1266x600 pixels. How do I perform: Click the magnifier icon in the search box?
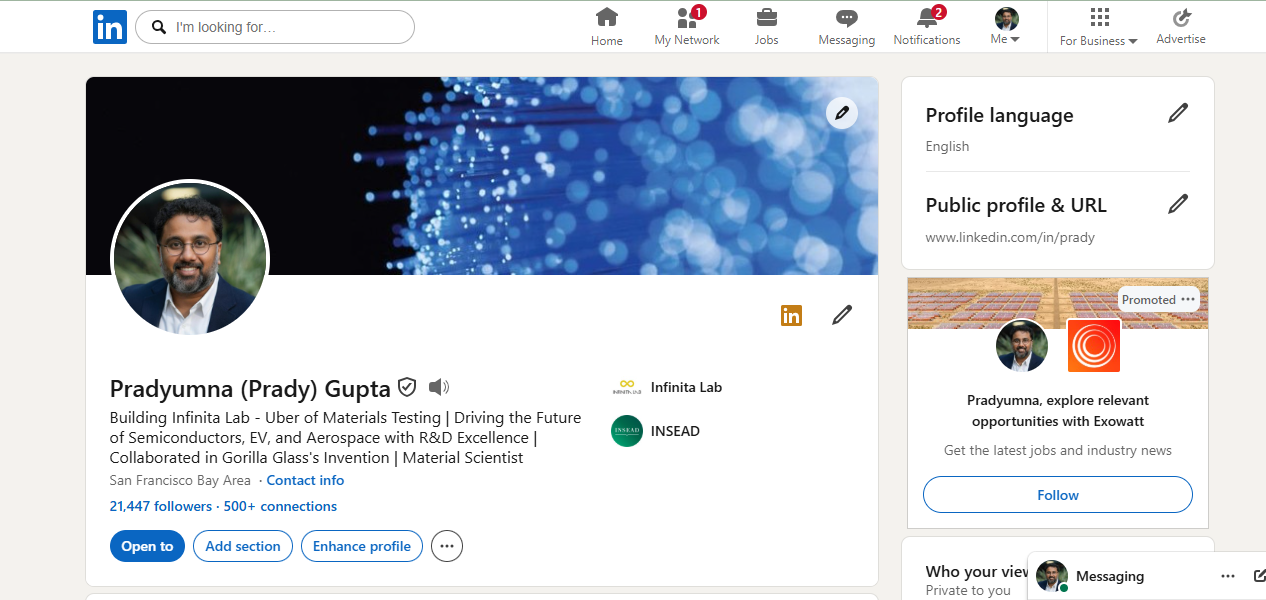158,27
